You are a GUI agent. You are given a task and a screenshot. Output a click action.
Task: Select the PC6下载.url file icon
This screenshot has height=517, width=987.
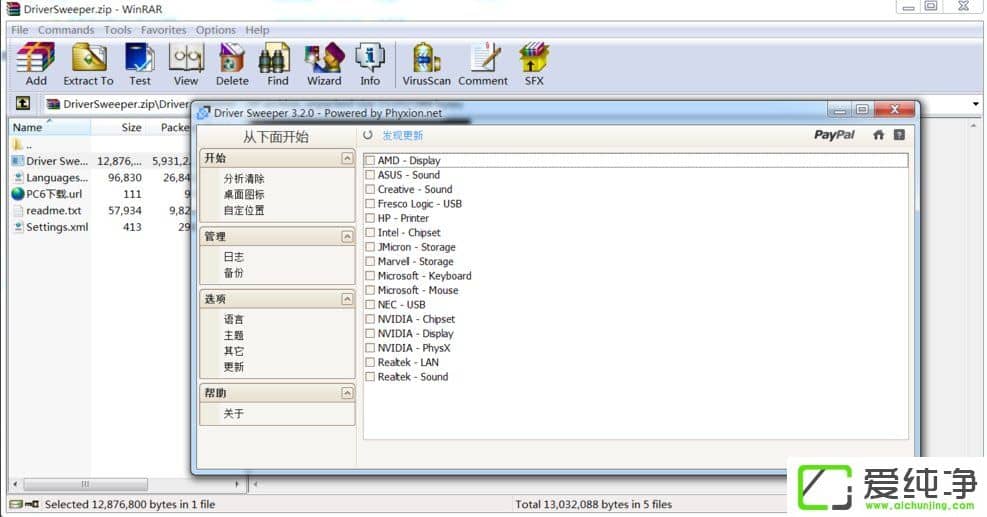point(18,194)
